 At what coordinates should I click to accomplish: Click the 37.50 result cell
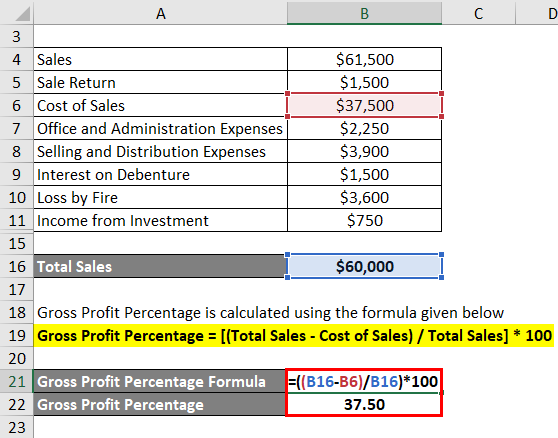[x=364, y=405]
